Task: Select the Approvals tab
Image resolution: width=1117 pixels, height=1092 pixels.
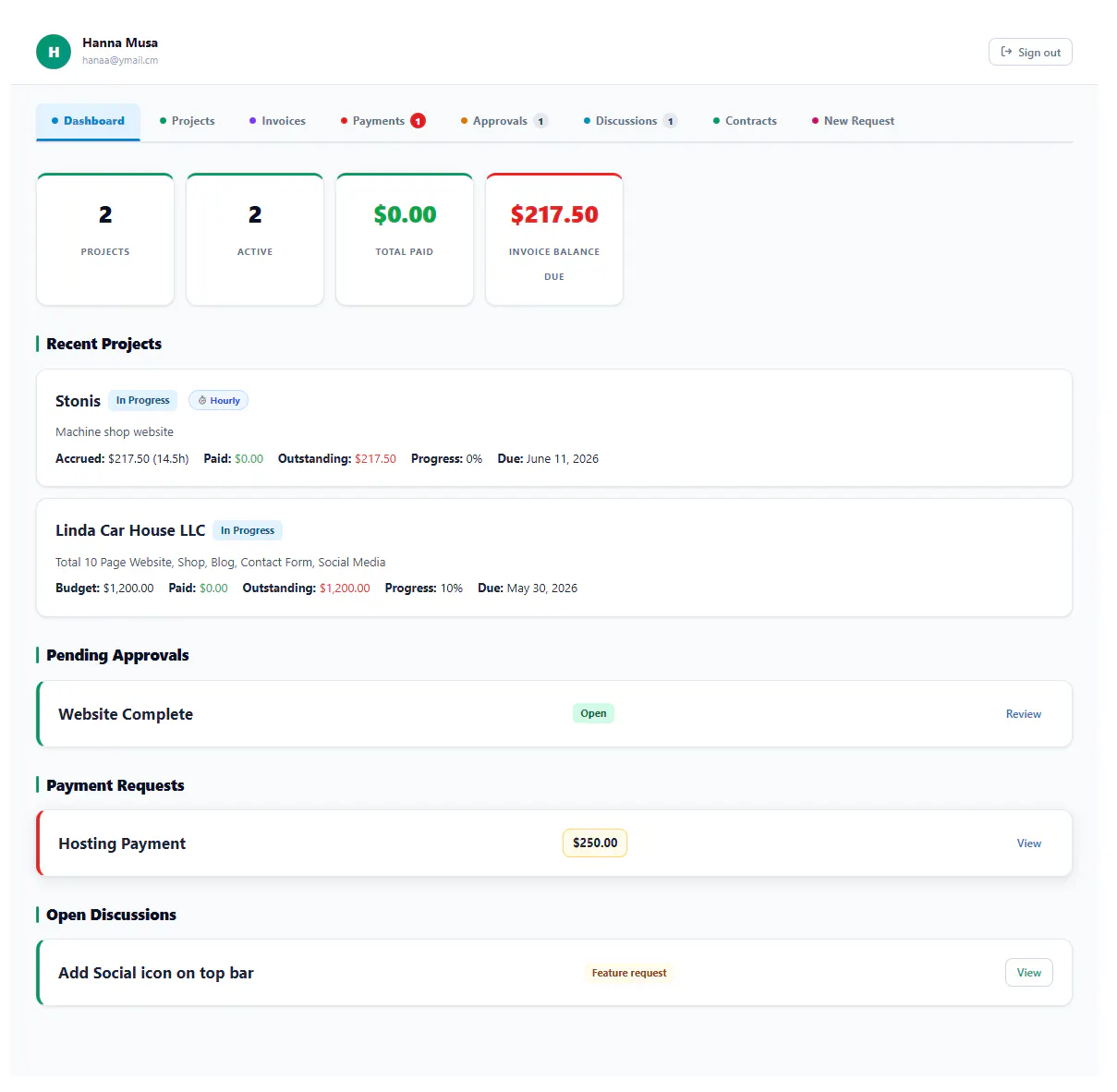Action: pos(504,121)
